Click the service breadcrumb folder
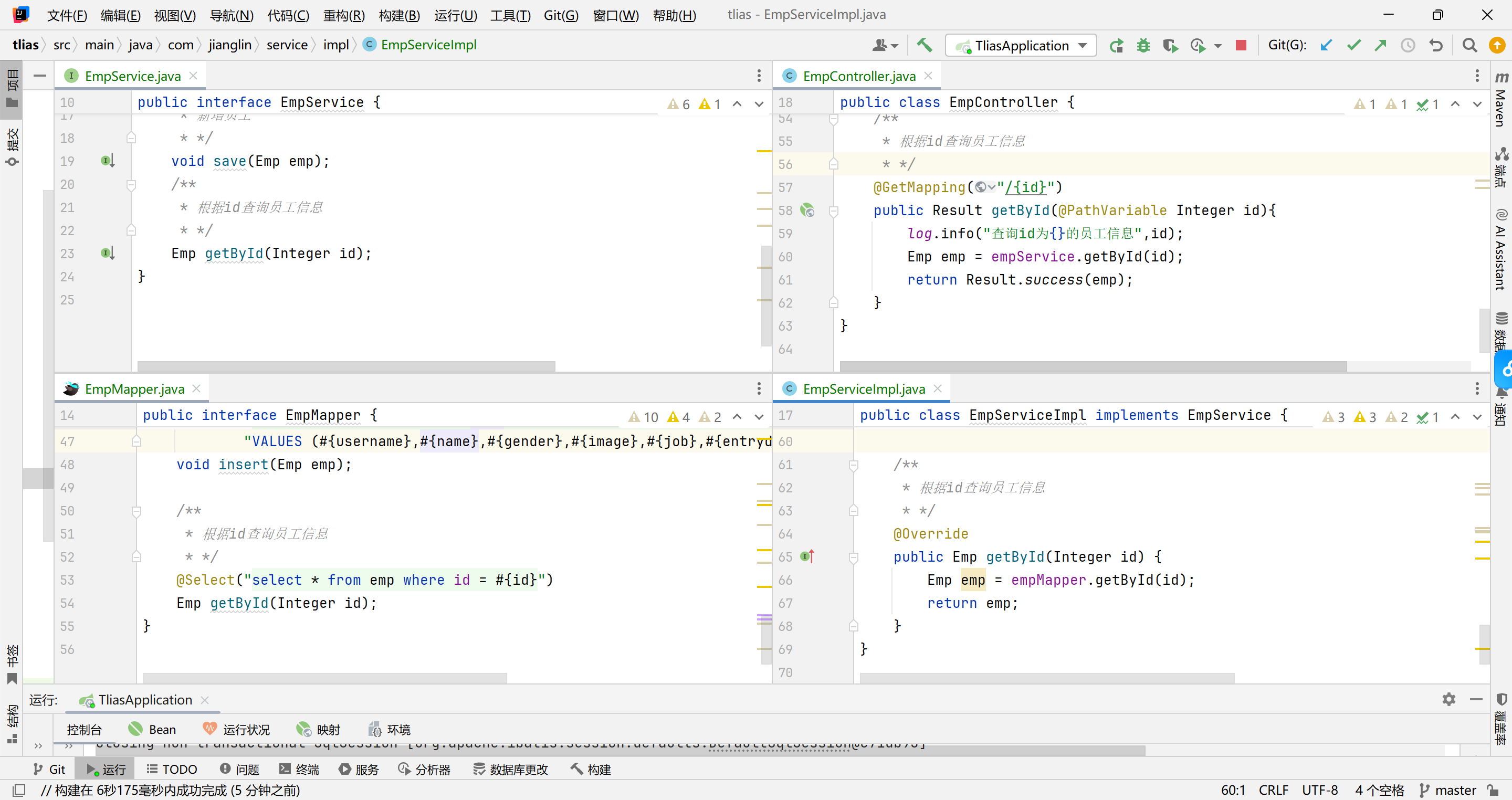This screenshot has width=1512, height=800. click(287, 45)
